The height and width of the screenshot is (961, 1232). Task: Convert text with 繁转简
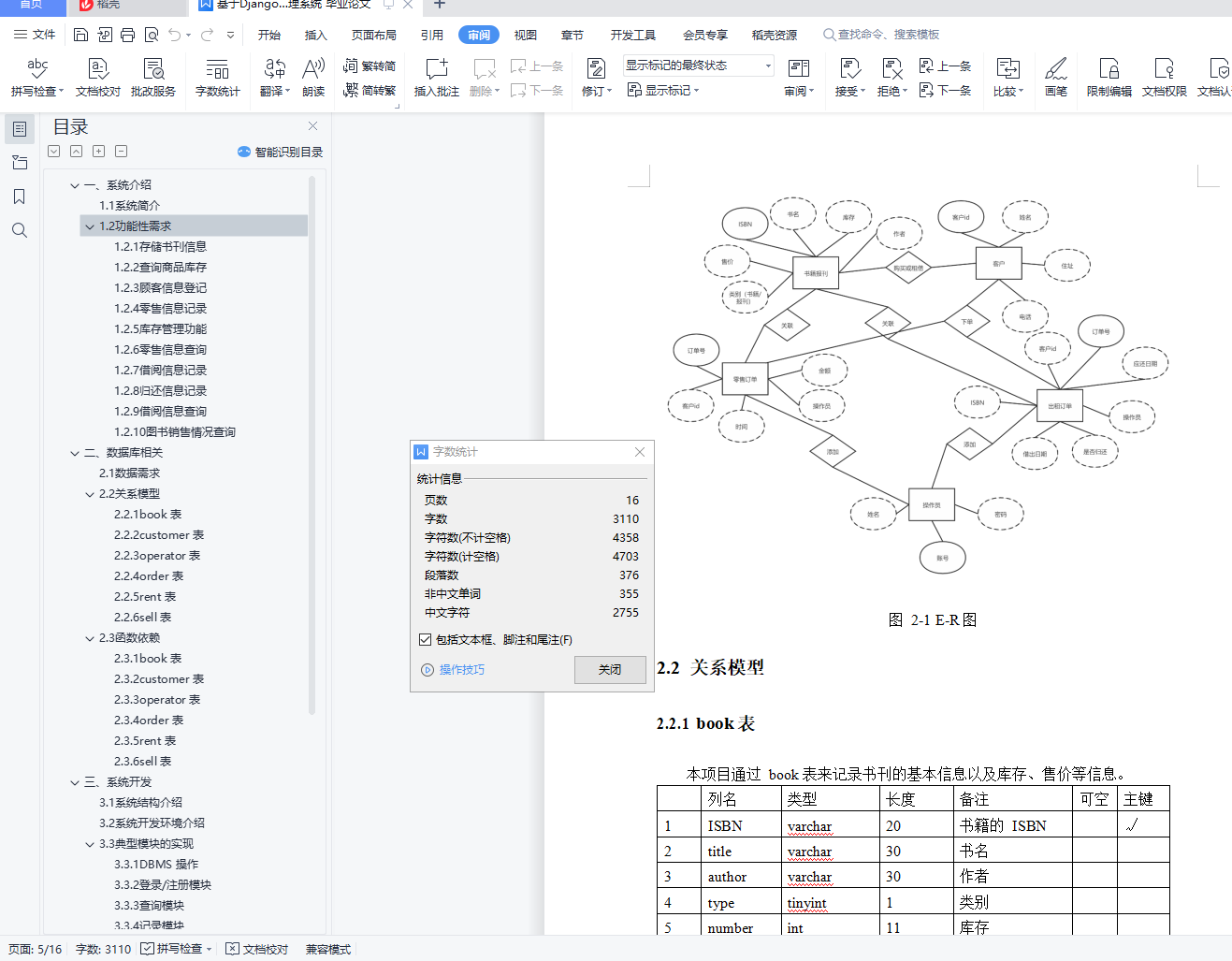[x=370, y=66]
